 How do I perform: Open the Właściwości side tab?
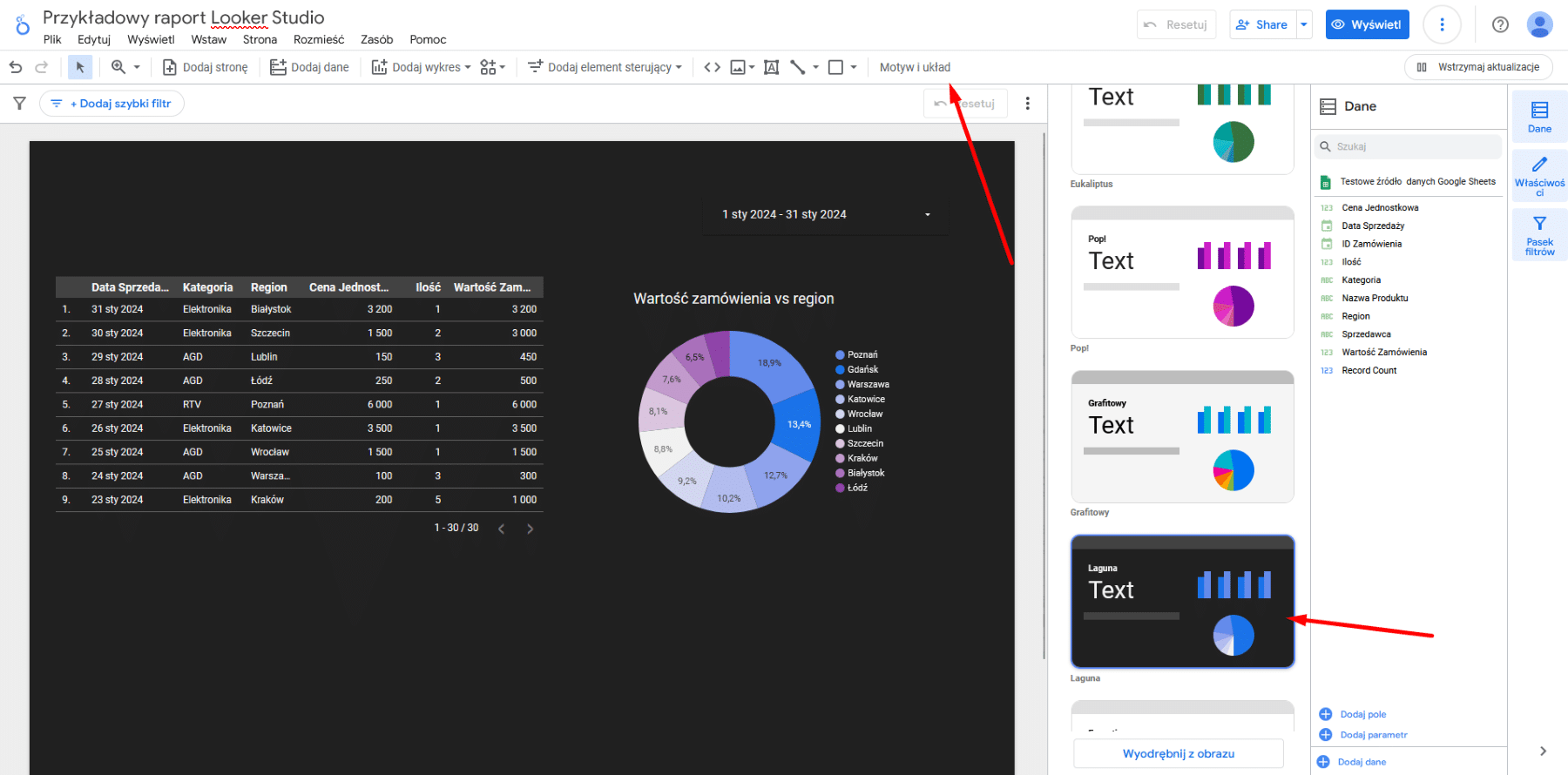click(1539, 176)
